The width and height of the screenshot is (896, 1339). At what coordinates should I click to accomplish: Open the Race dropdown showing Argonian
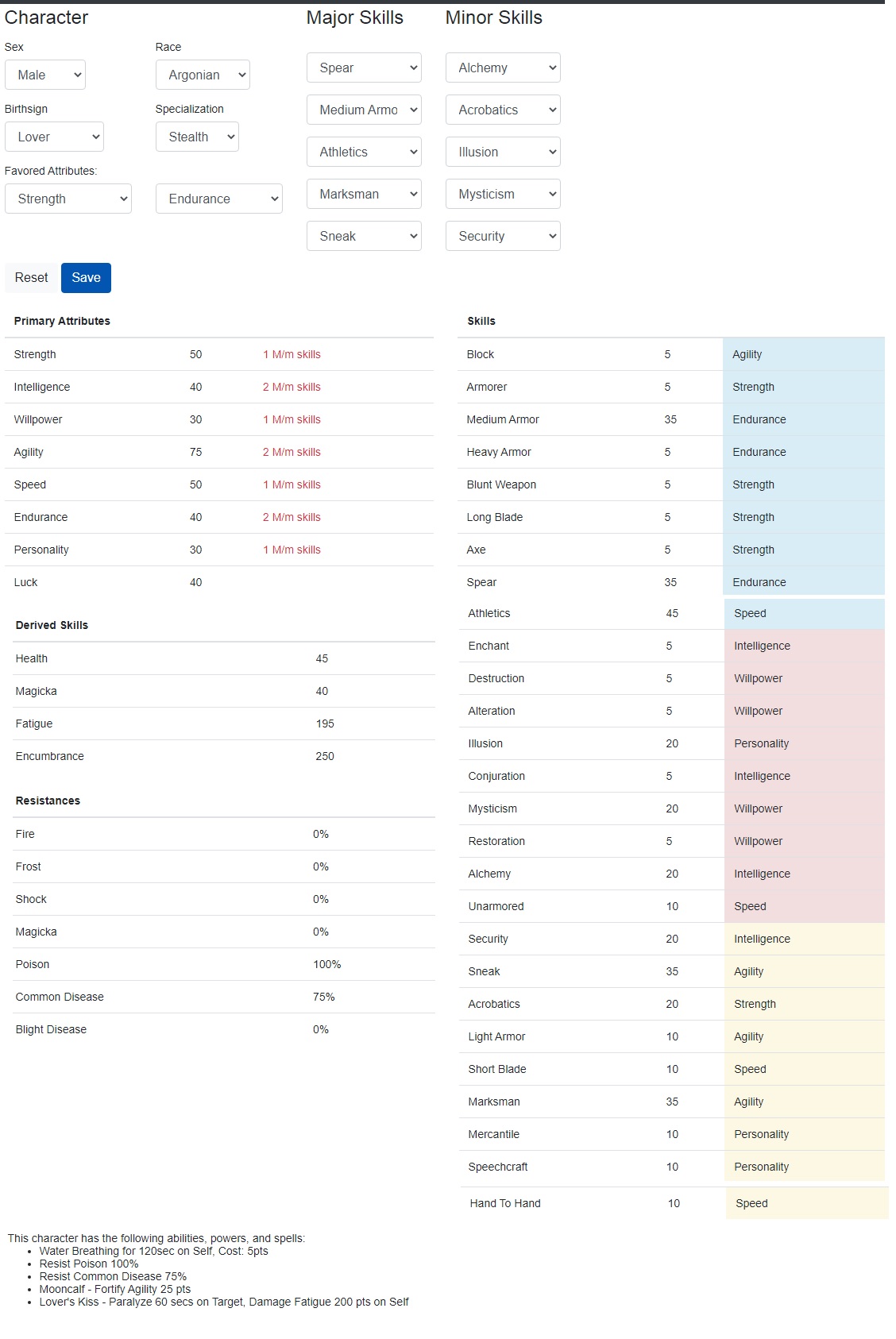click(x=203, y=75)
